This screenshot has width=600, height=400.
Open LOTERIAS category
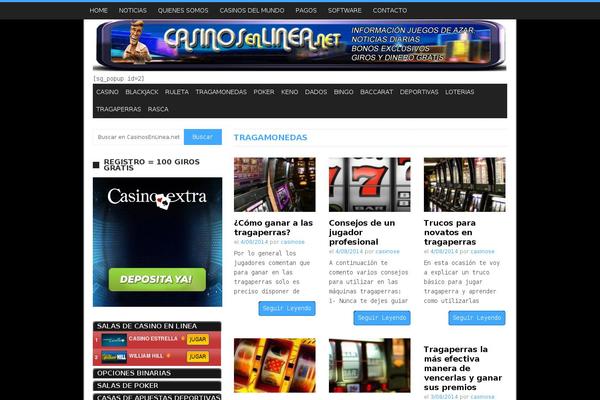(x=460, y=92)
